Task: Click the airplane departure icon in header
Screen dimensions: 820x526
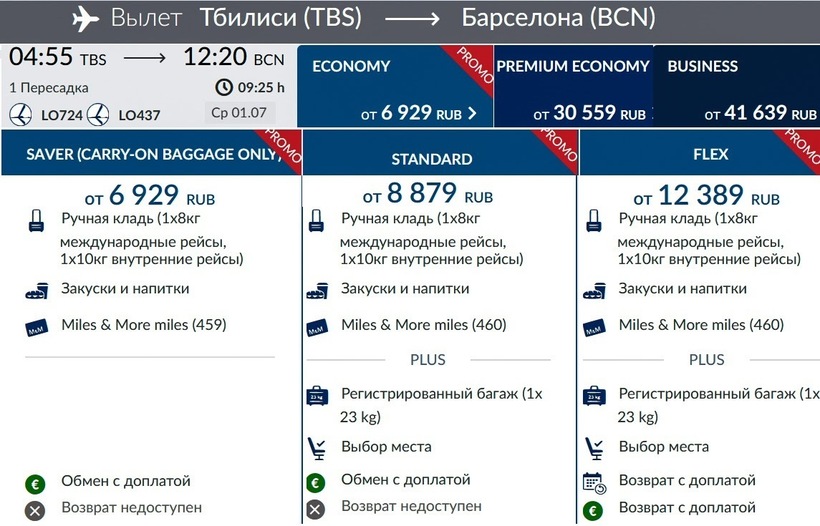Action: (x=87, y=19)
